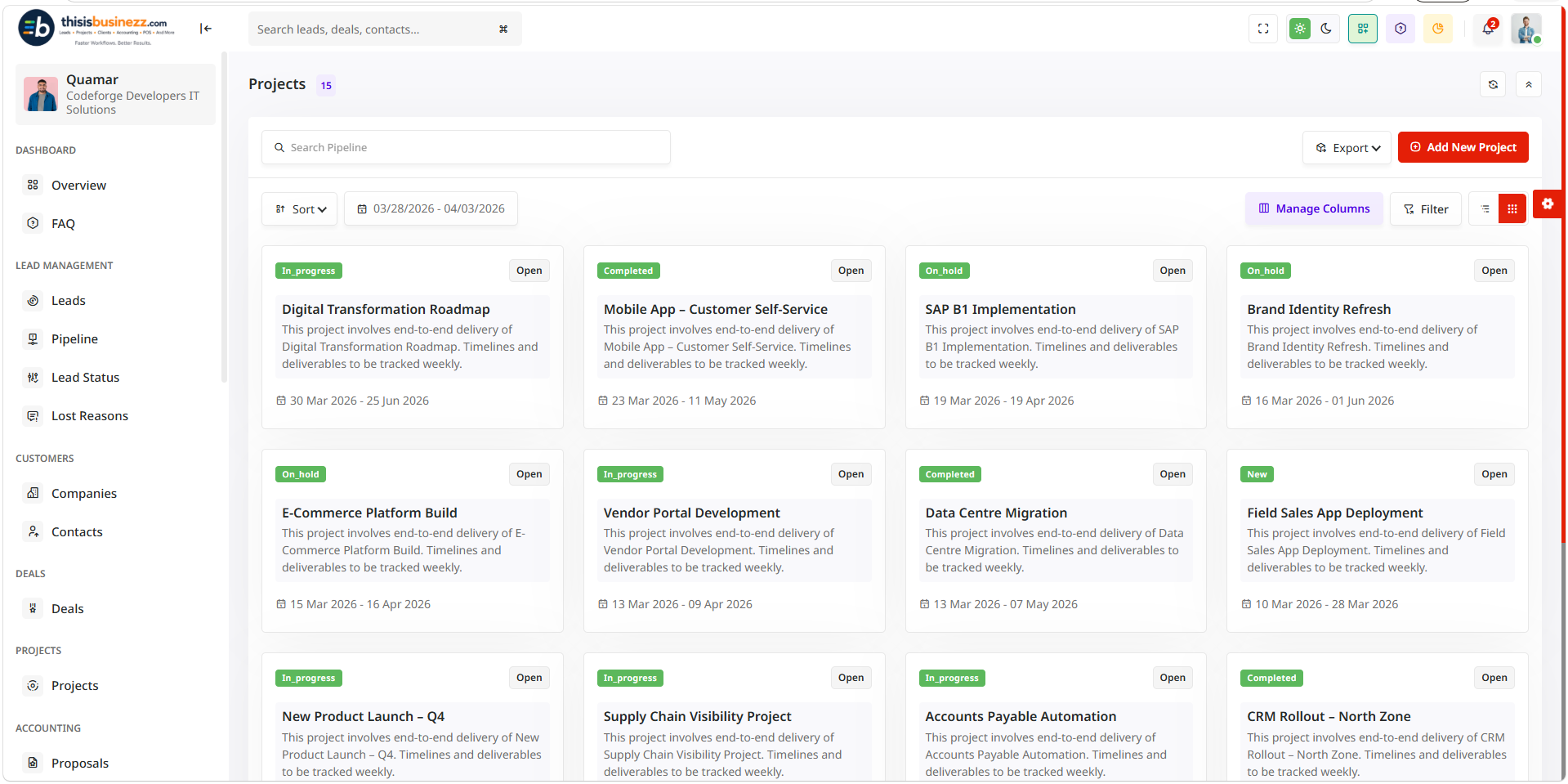1568x784 pixels.
Task: Click Open on CRM Rollout – North Zone card
Action: 1494,678
